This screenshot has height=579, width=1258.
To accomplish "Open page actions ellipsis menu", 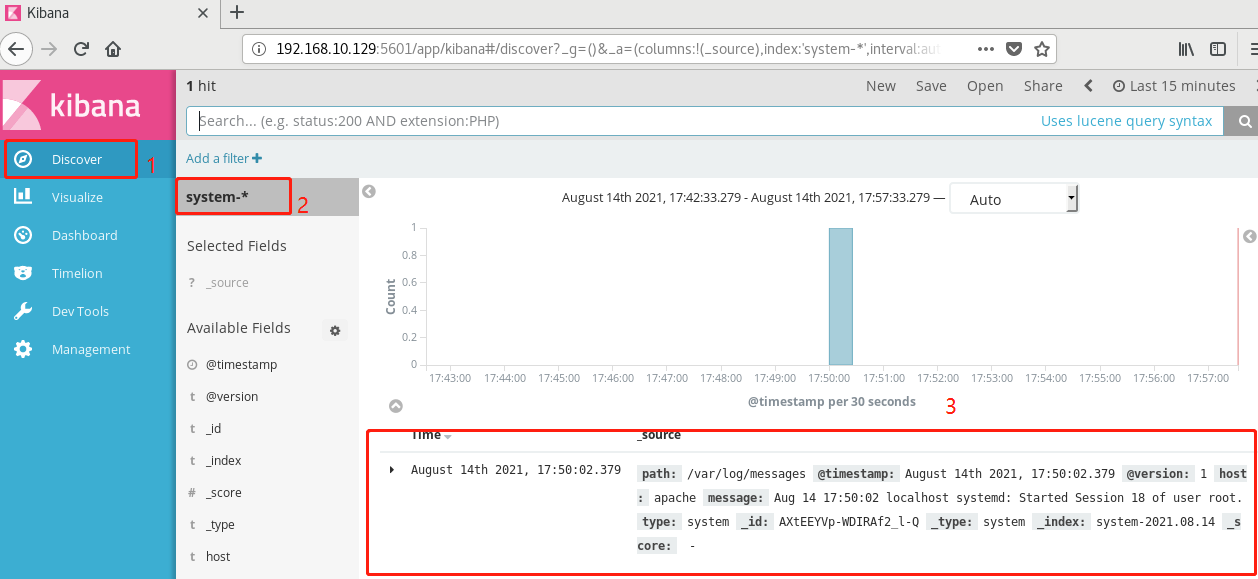I will click(986, 49).
